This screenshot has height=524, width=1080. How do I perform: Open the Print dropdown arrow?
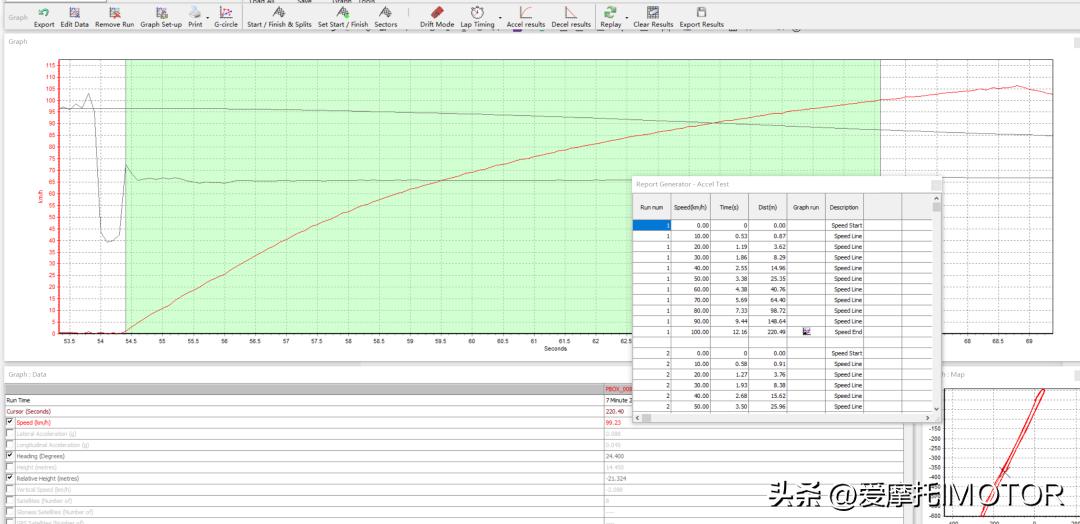[208, 16]
